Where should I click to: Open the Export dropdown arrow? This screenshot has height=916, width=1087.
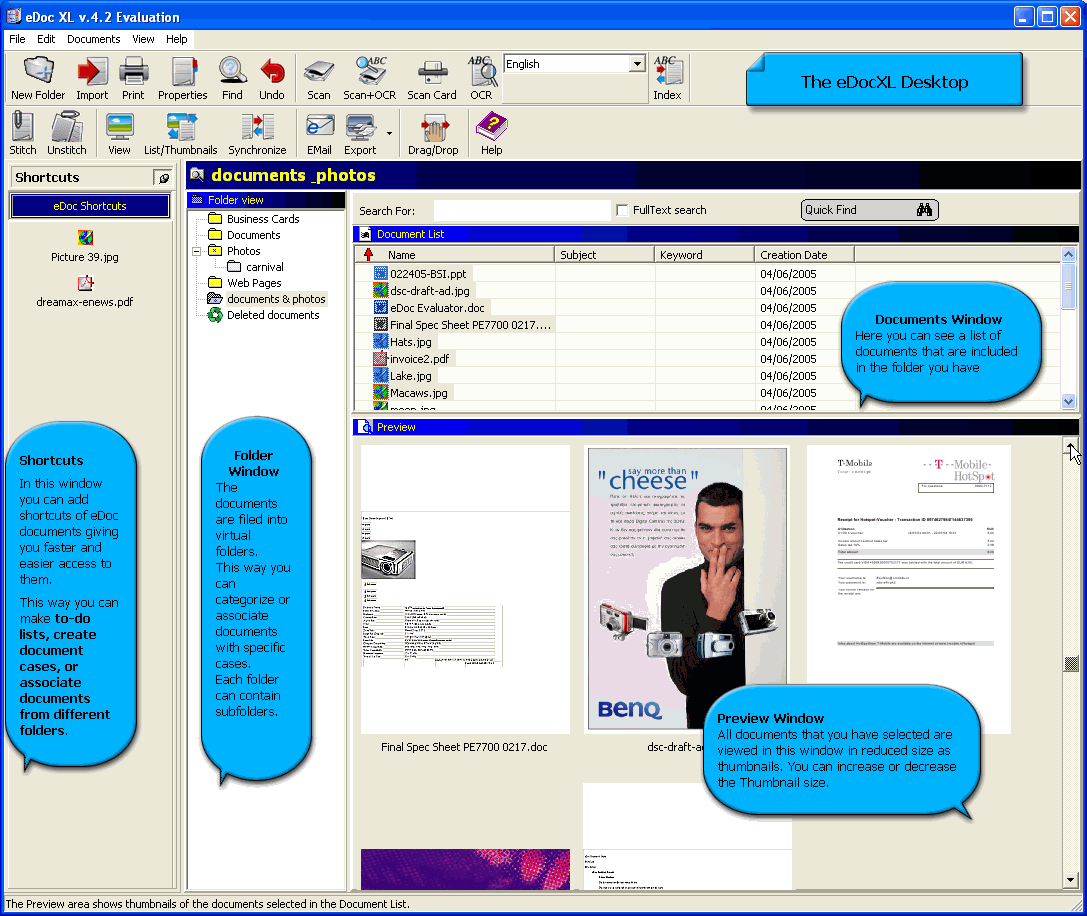point(390,133)
